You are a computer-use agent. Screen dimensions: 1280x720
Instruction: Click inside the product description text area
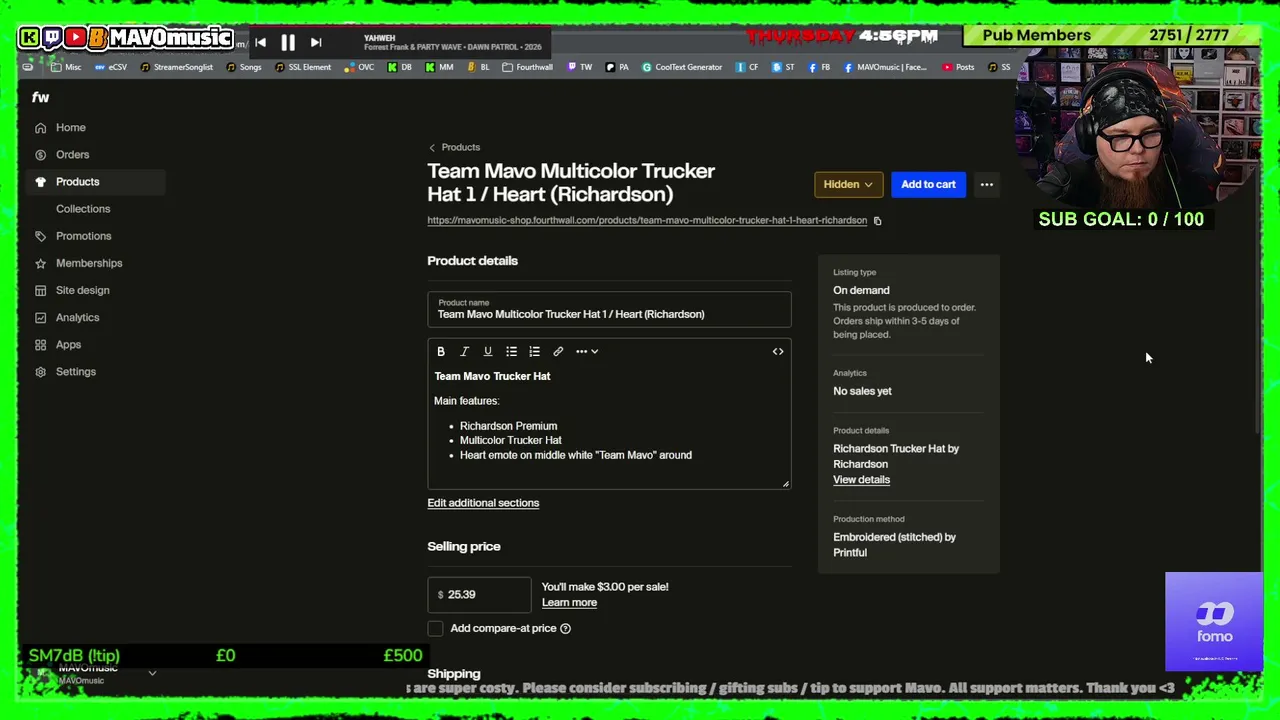coord(609,427)
